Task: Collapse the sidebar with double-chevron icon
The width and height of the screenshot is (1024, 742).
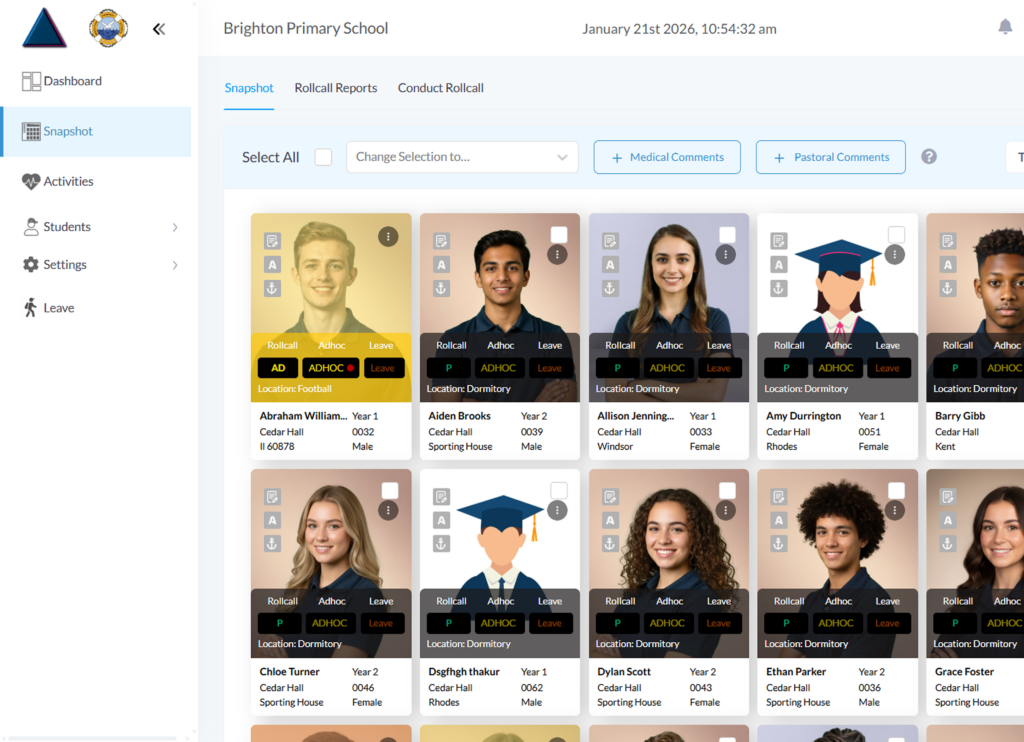Action: (x=158, y=29)
